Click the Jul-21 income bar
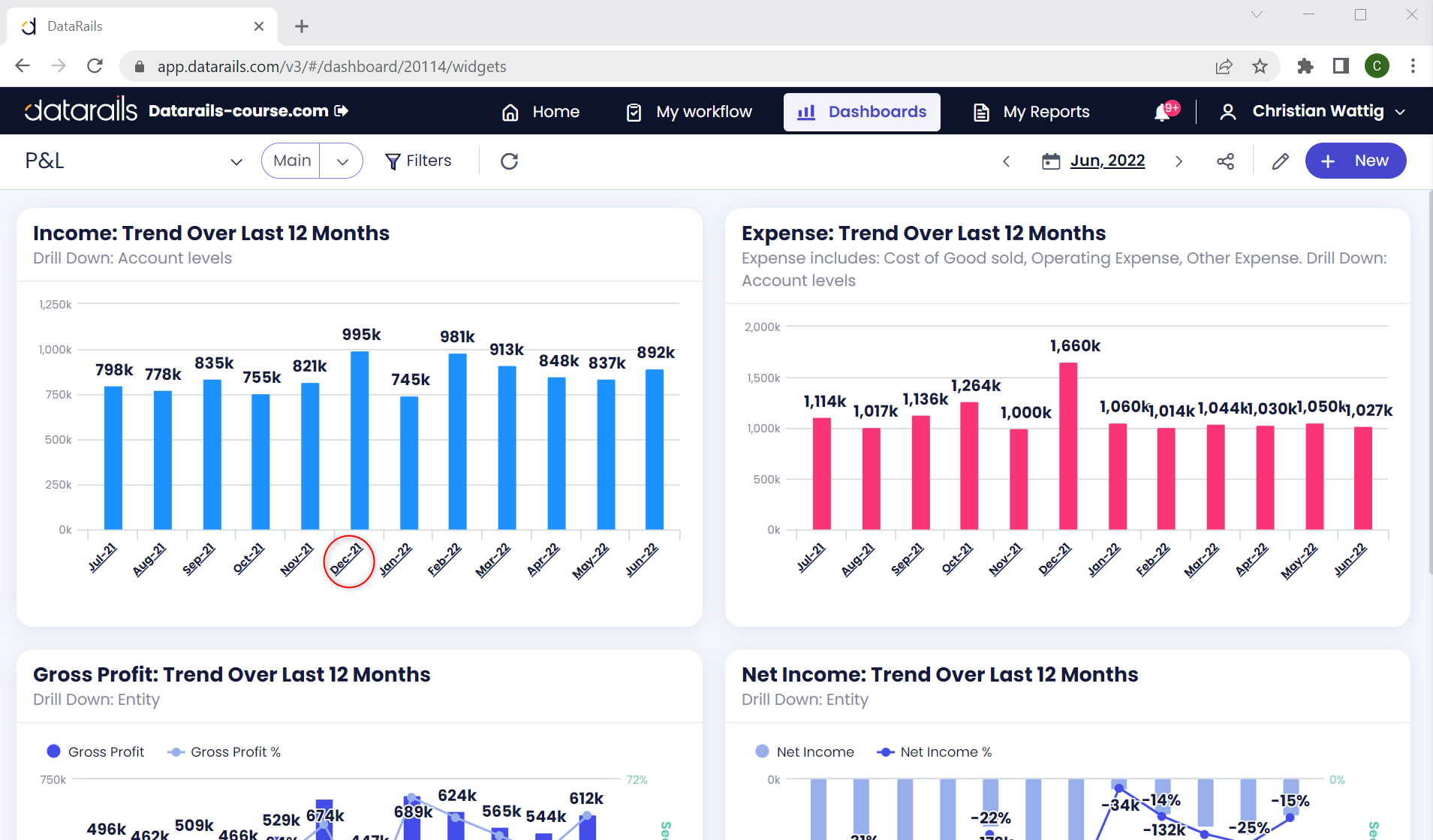This screenshot has height=840, width=1433. pyautogui.click(x=113, y=458)
